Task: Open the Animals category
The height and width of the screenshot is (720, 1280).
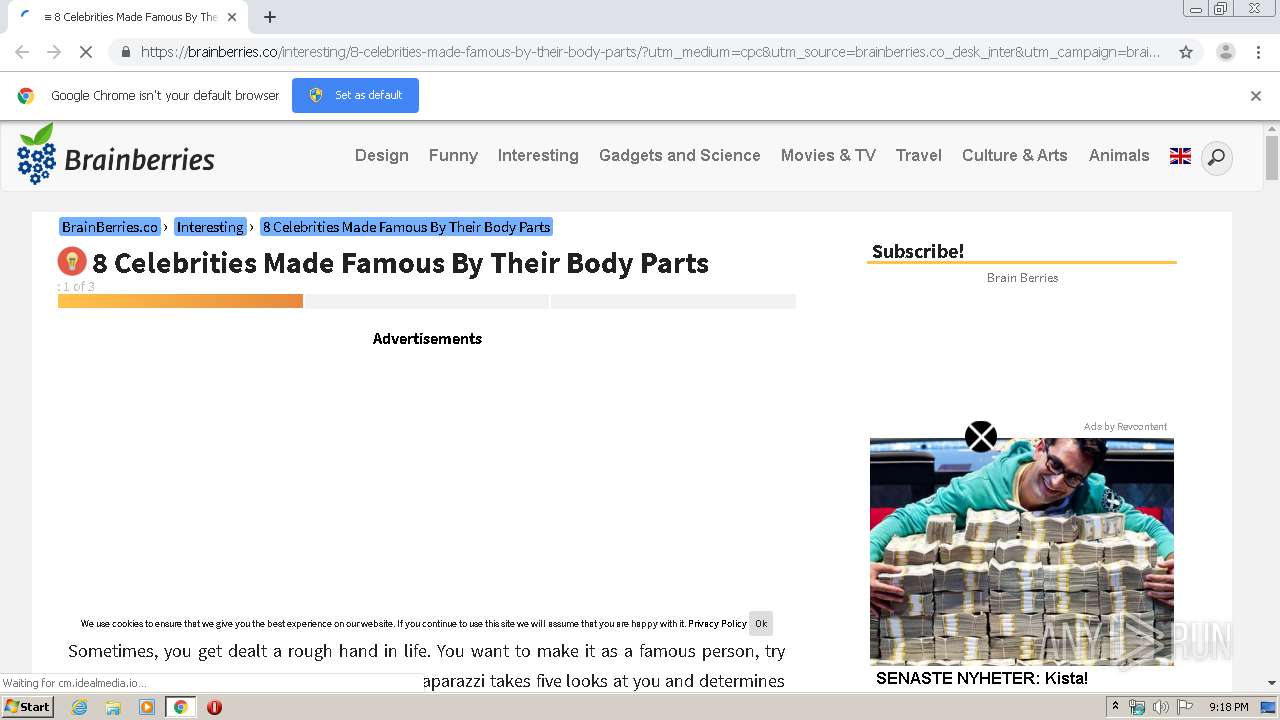Action: point(1119,155)
